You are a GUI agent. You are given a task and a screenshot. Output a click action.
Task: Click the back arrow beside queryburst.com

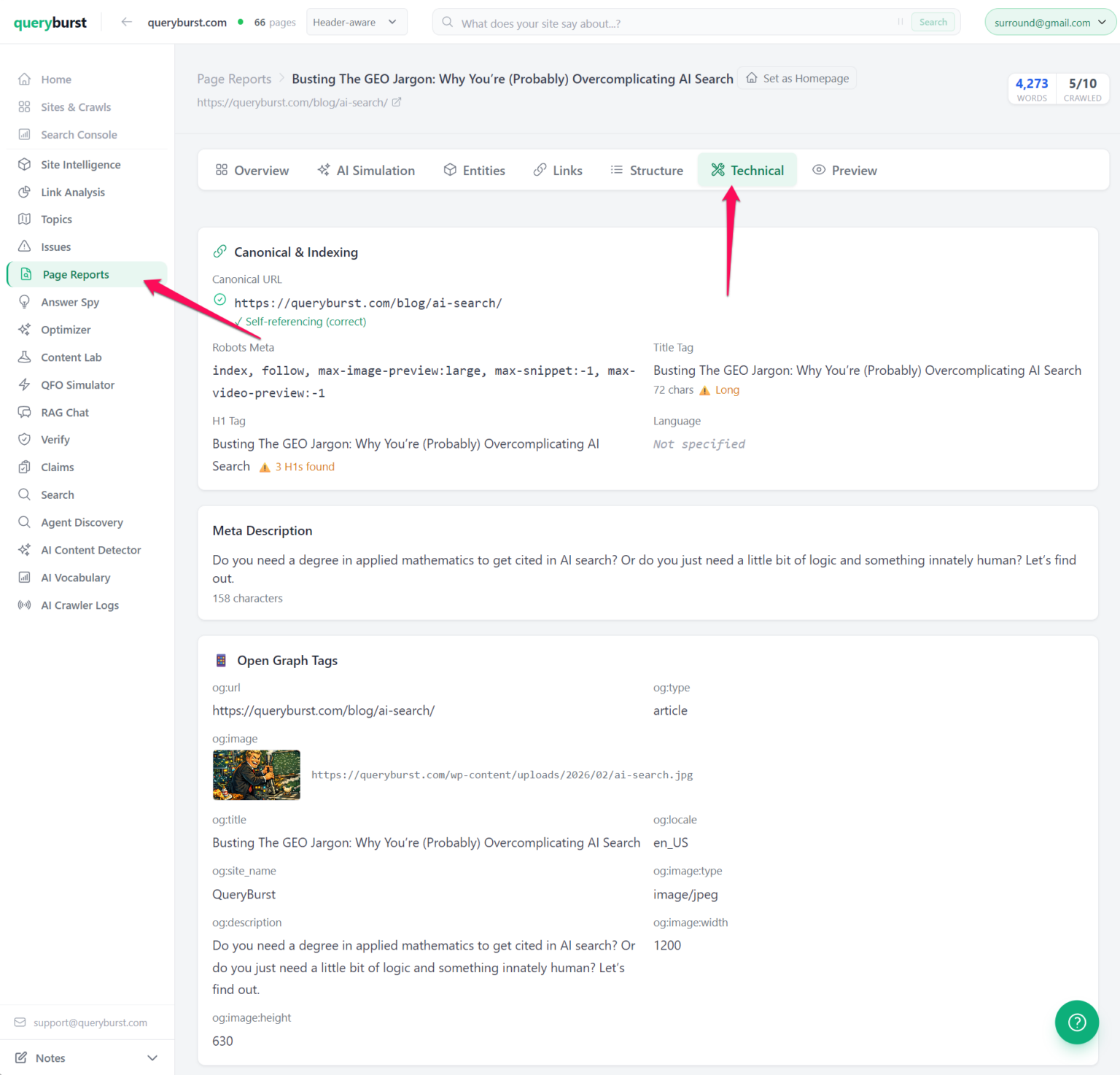127,22
